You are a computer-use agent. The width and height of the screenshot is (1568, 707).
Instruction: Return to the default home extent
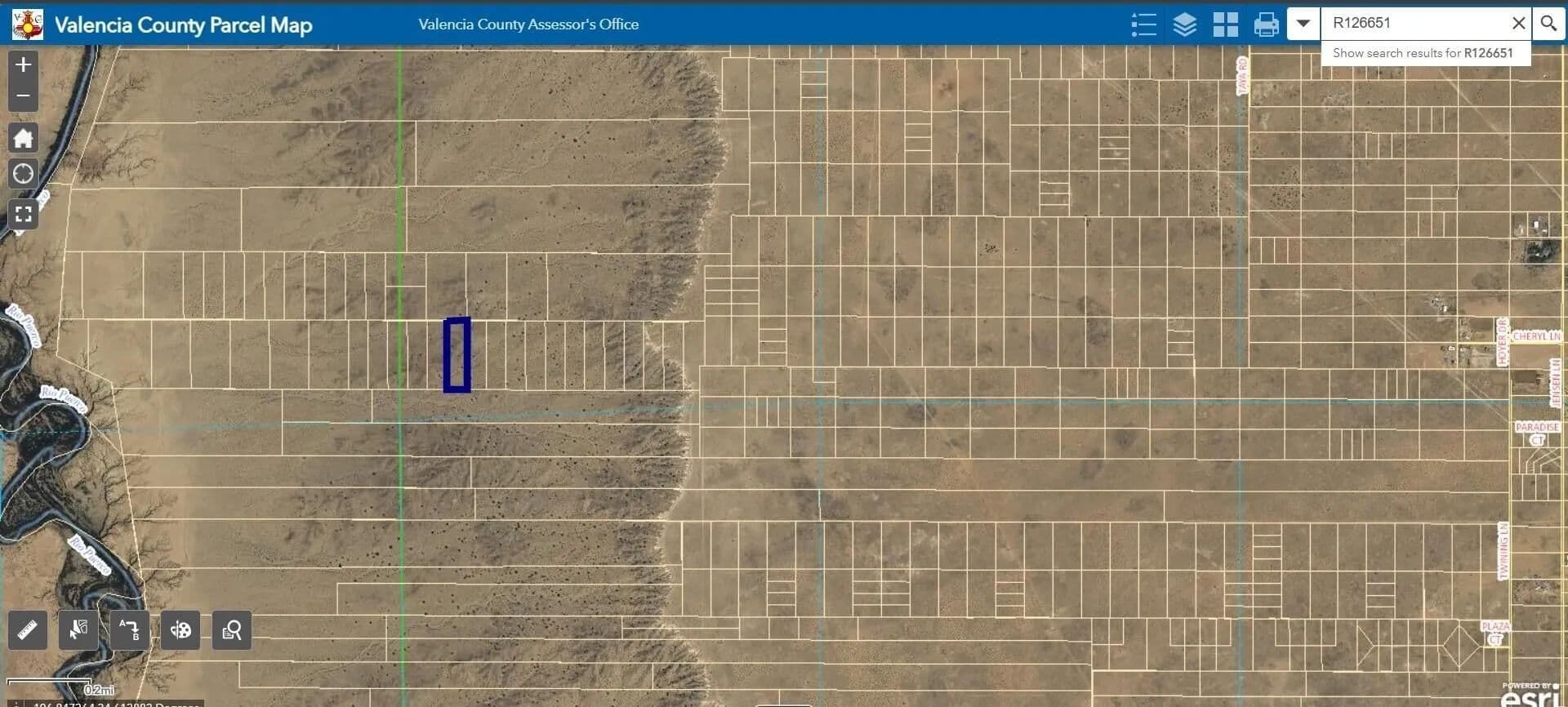pyautogui.click(x=23, y=138)
